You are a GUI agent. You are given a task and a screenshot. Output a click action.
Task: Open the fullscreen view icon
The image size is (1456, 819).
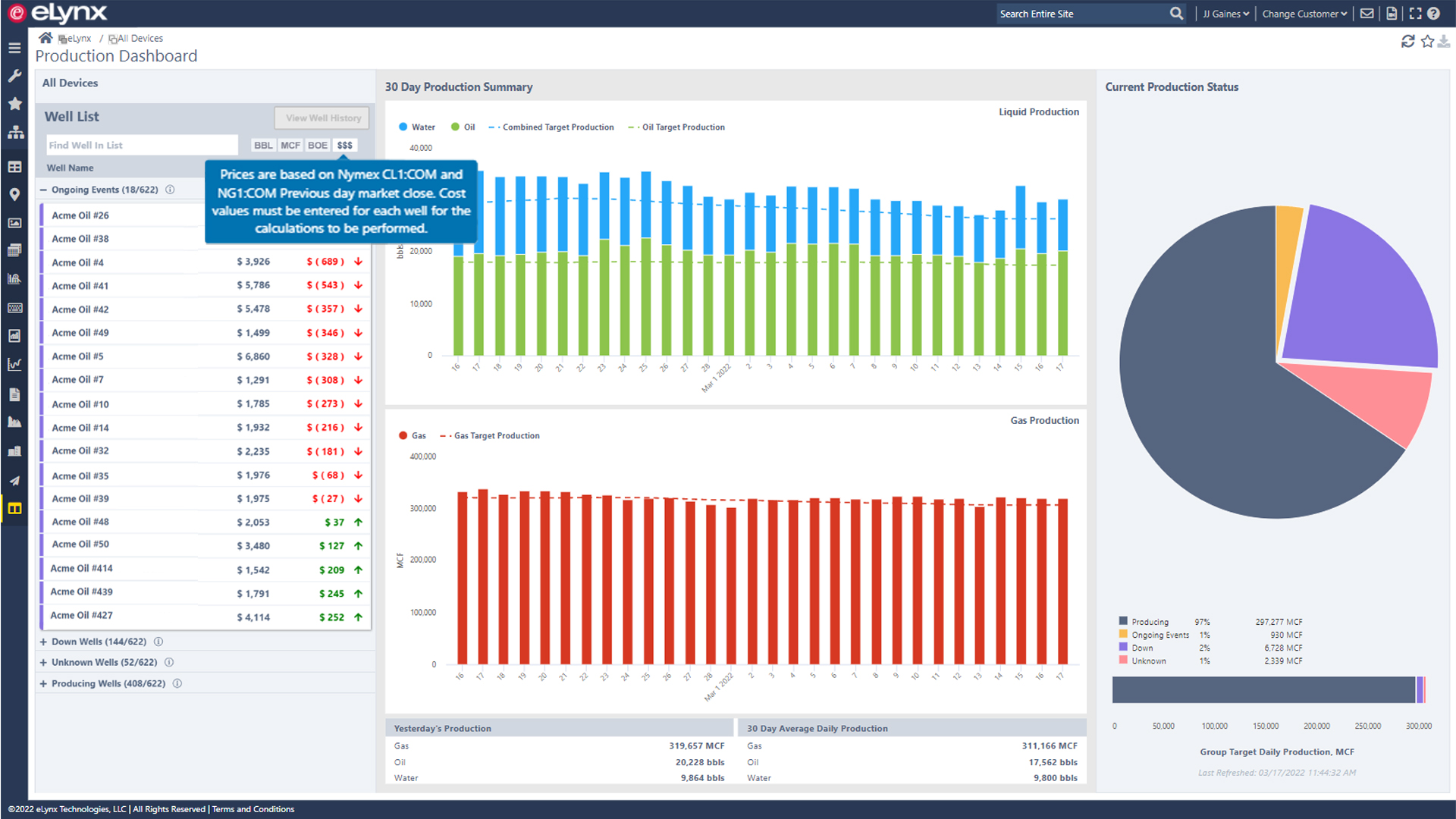[x=1414, y=13]
